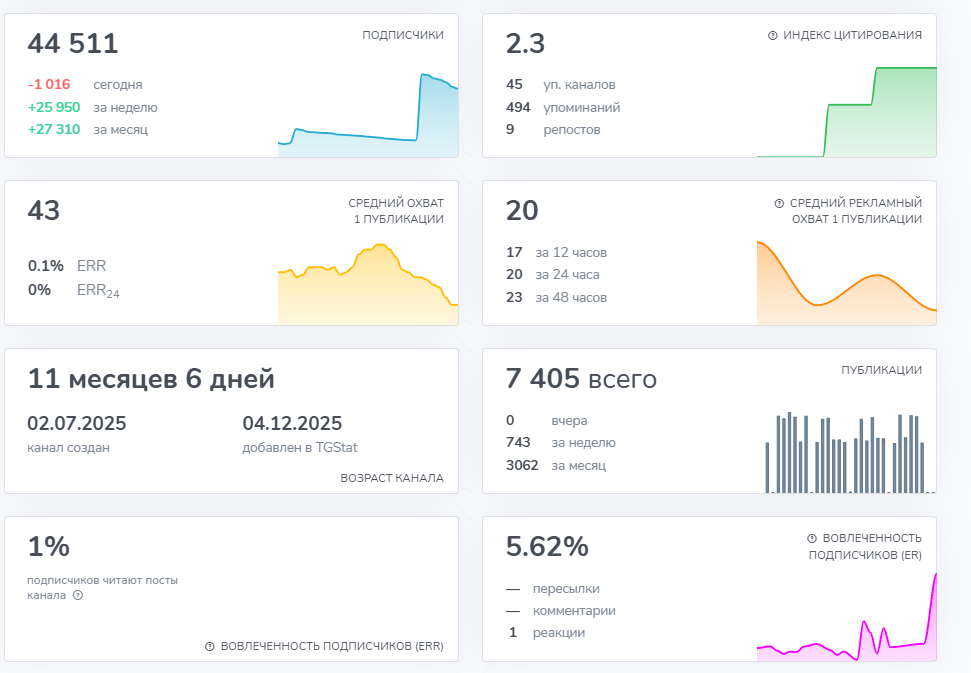971x673 pixels.
Task: Click the green citation index chart
Action: coord(847,112)
